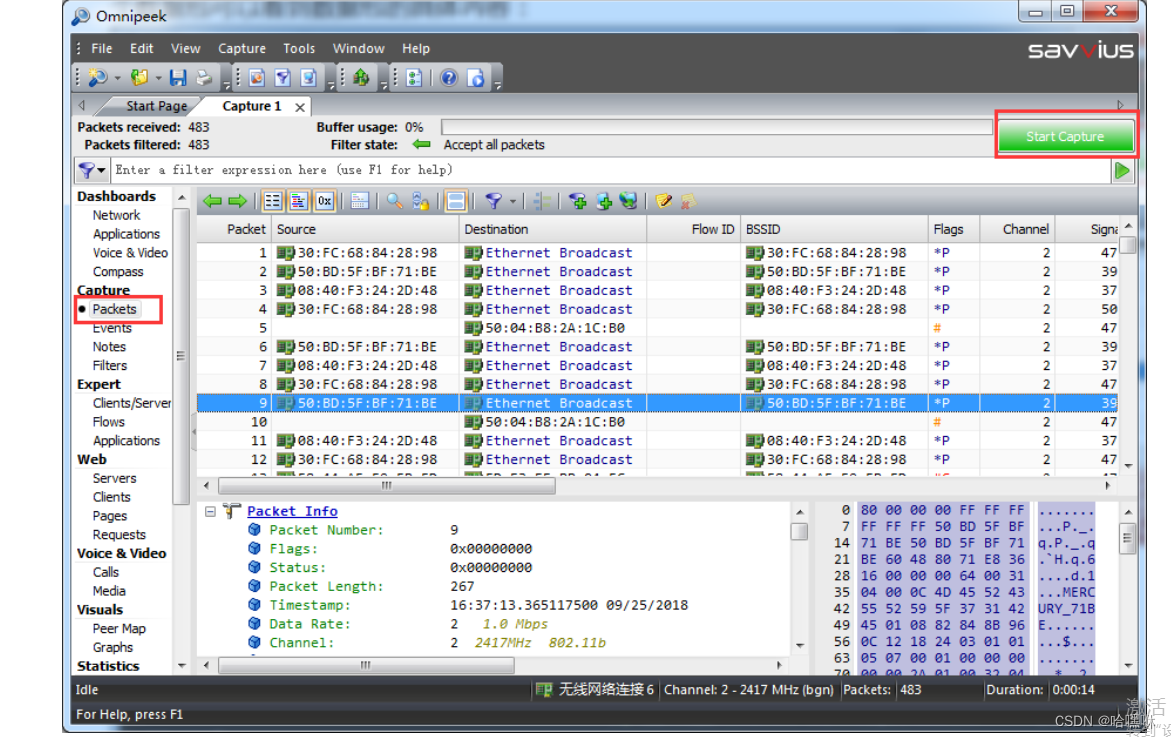Click the yellow note with pencil icon
Image resolution: width=1171 pixels, height=738 pixels.
663,201
